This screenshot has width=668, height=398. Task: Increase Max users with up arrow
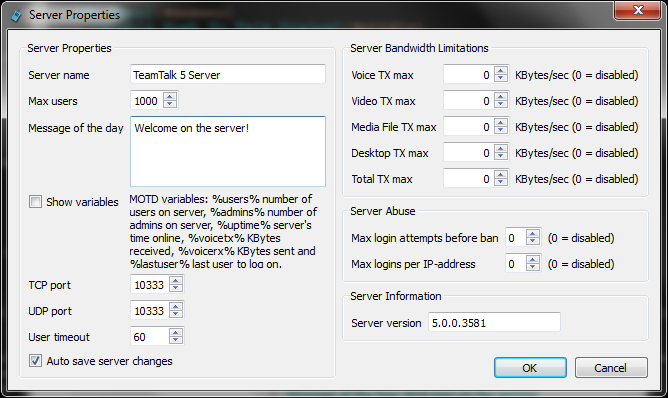point(170,97)
